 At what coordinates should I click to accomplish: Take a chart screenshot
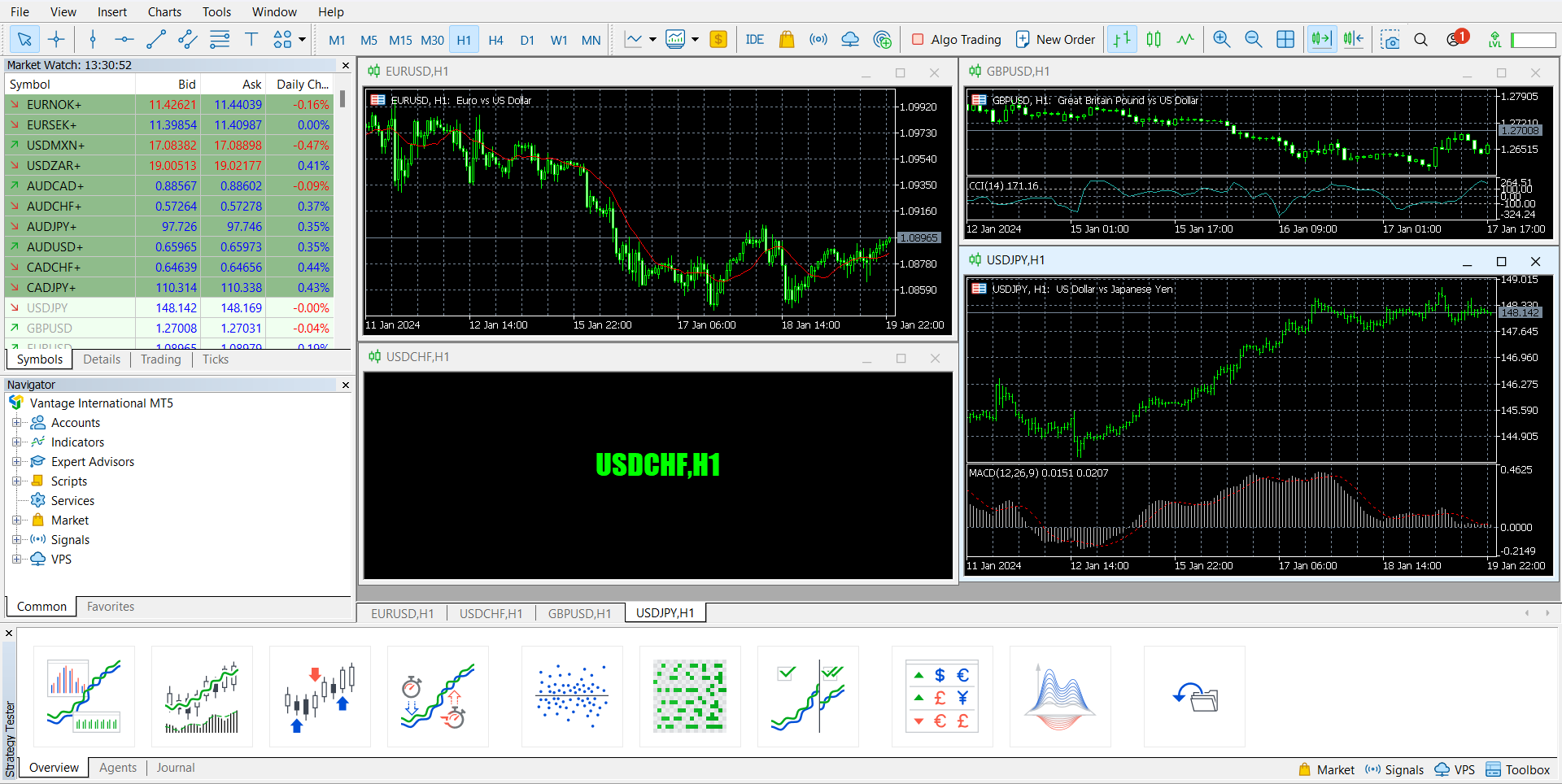[1390, 39]
